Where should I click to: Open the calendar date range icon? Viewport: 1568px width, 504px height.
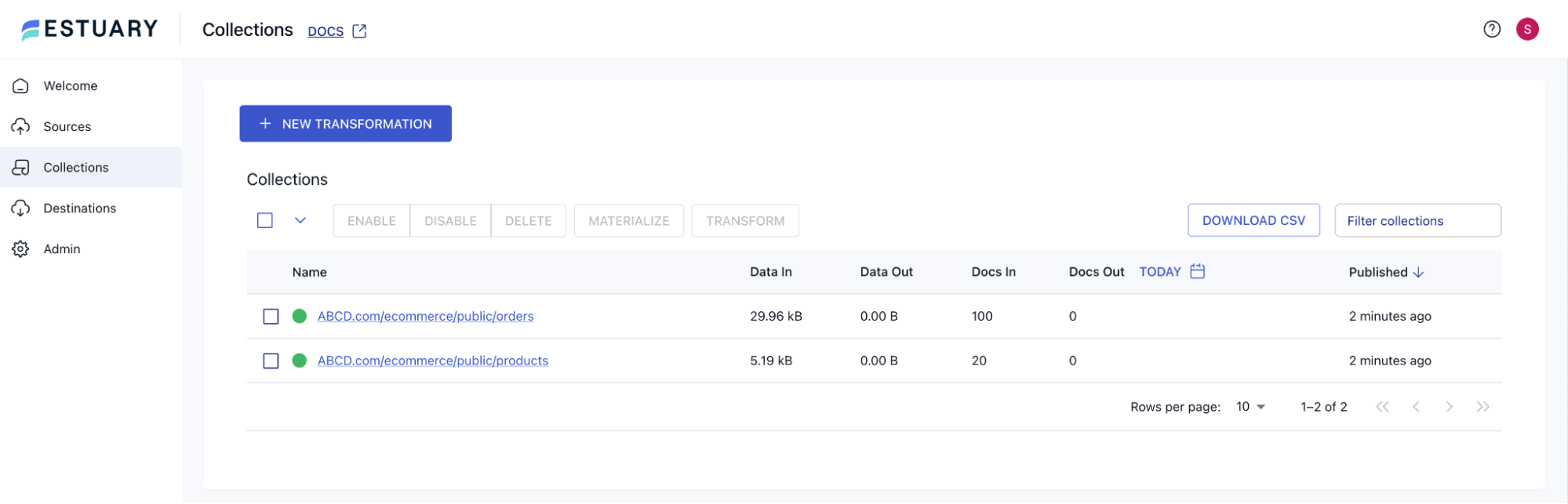click(1197, 271)
